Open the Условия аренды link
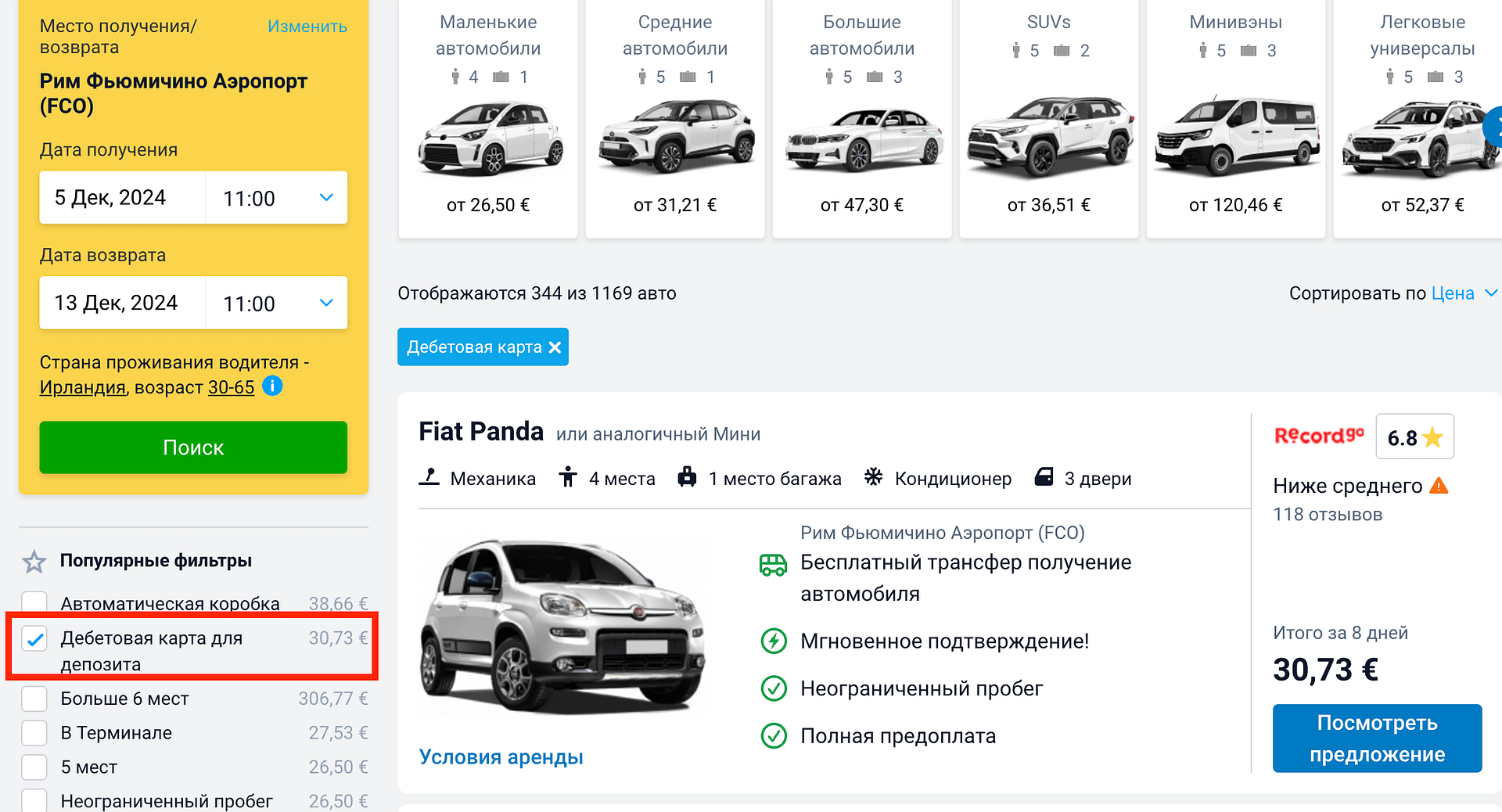Screen dimensions: 1502x812 click(x=501, y=757)
